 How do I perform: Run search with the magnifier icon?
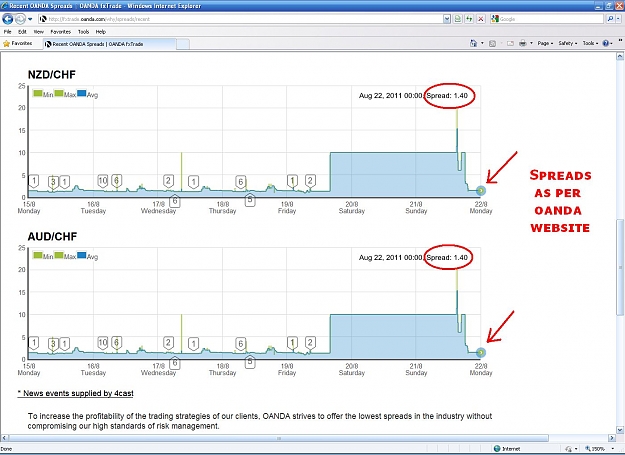click(x=610, y=19)
